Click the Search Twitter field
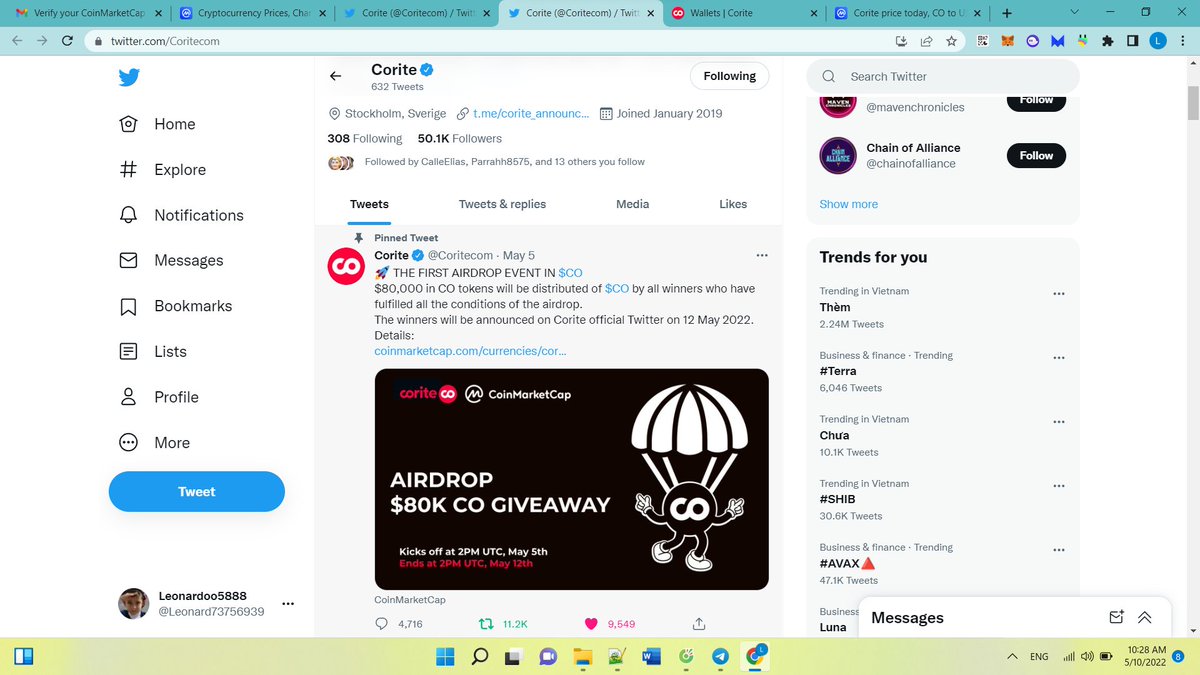 [943, 76]
